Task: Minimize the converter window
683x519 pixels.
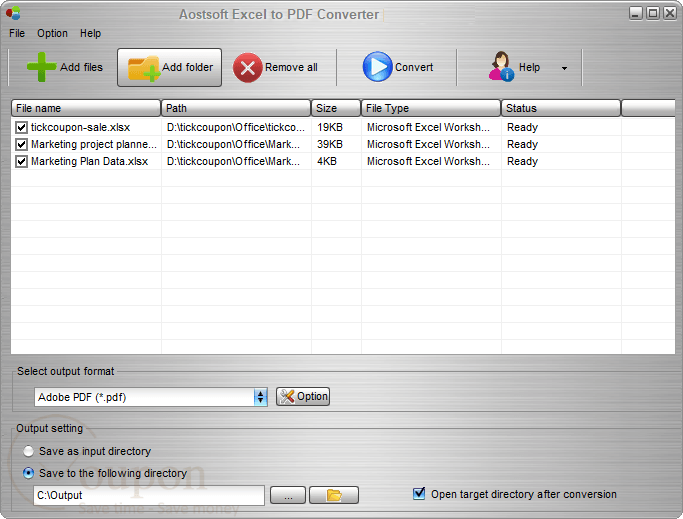Action: pyautogui.click(x=636, y=14)
